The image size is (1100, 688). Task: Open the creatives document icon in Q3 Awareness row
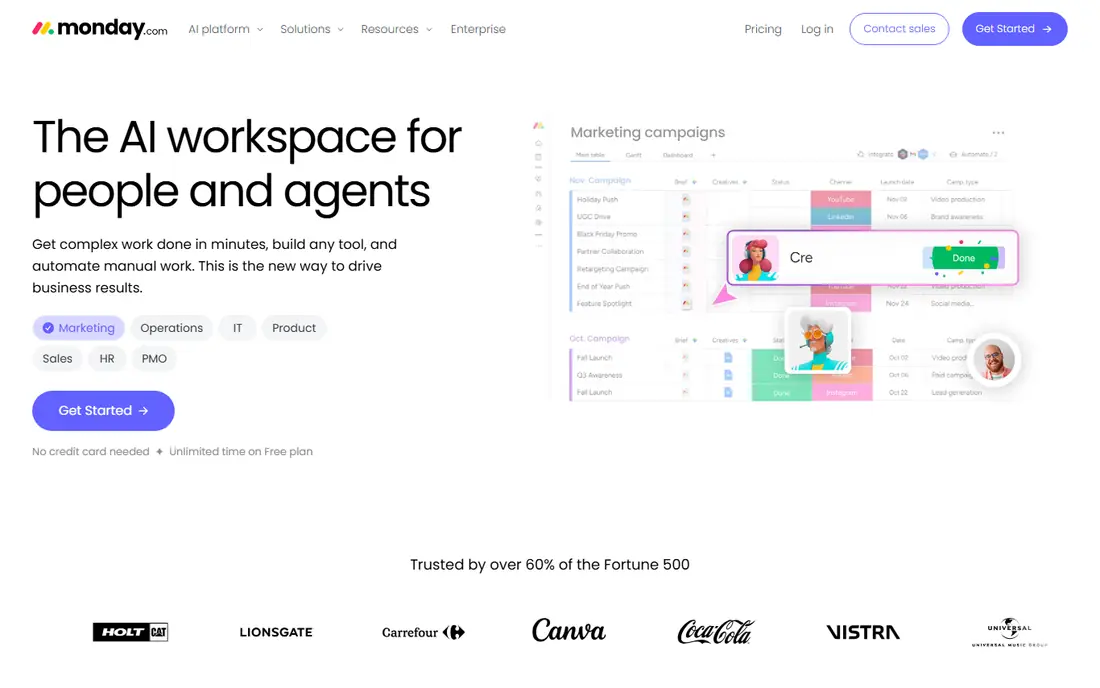(728, 375)
